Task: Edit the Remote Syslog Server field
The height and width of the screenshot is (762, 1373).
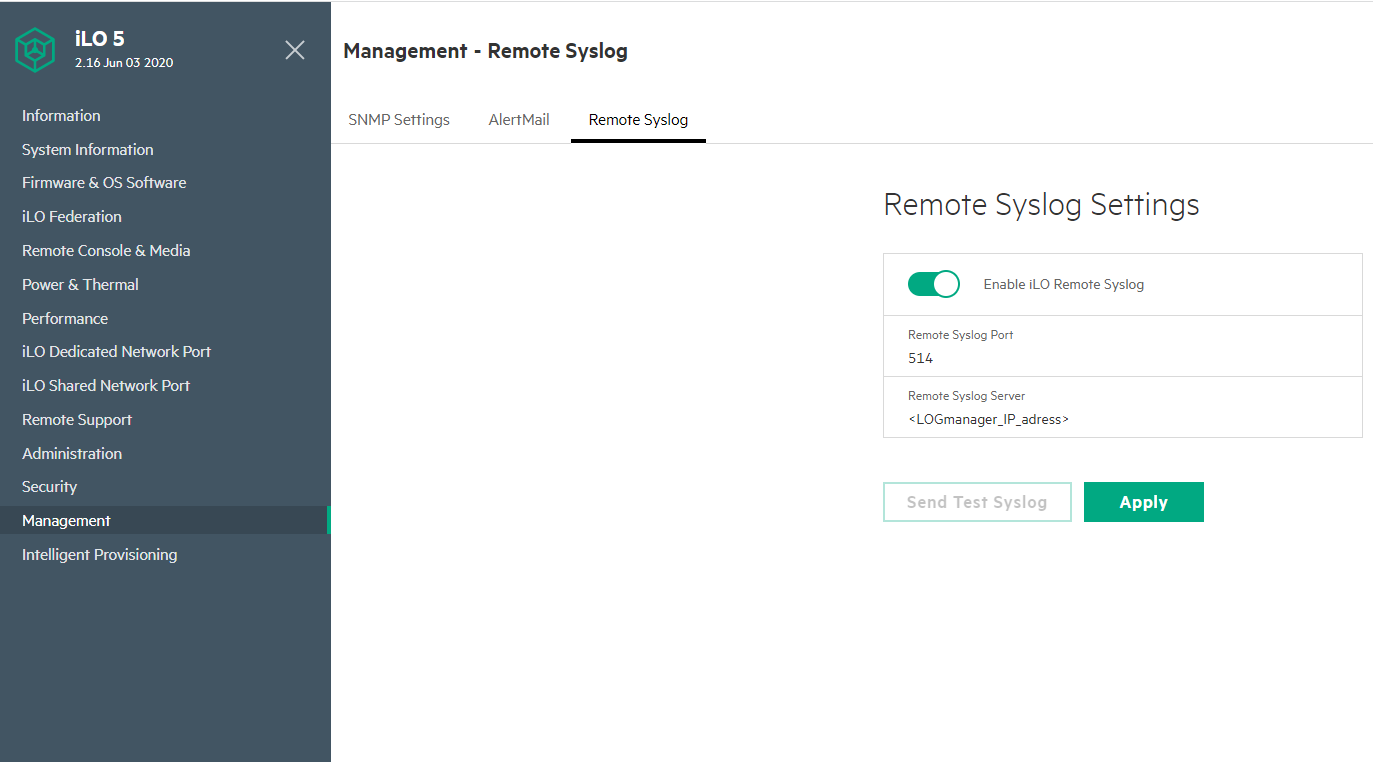Action: click(1123, 407)
